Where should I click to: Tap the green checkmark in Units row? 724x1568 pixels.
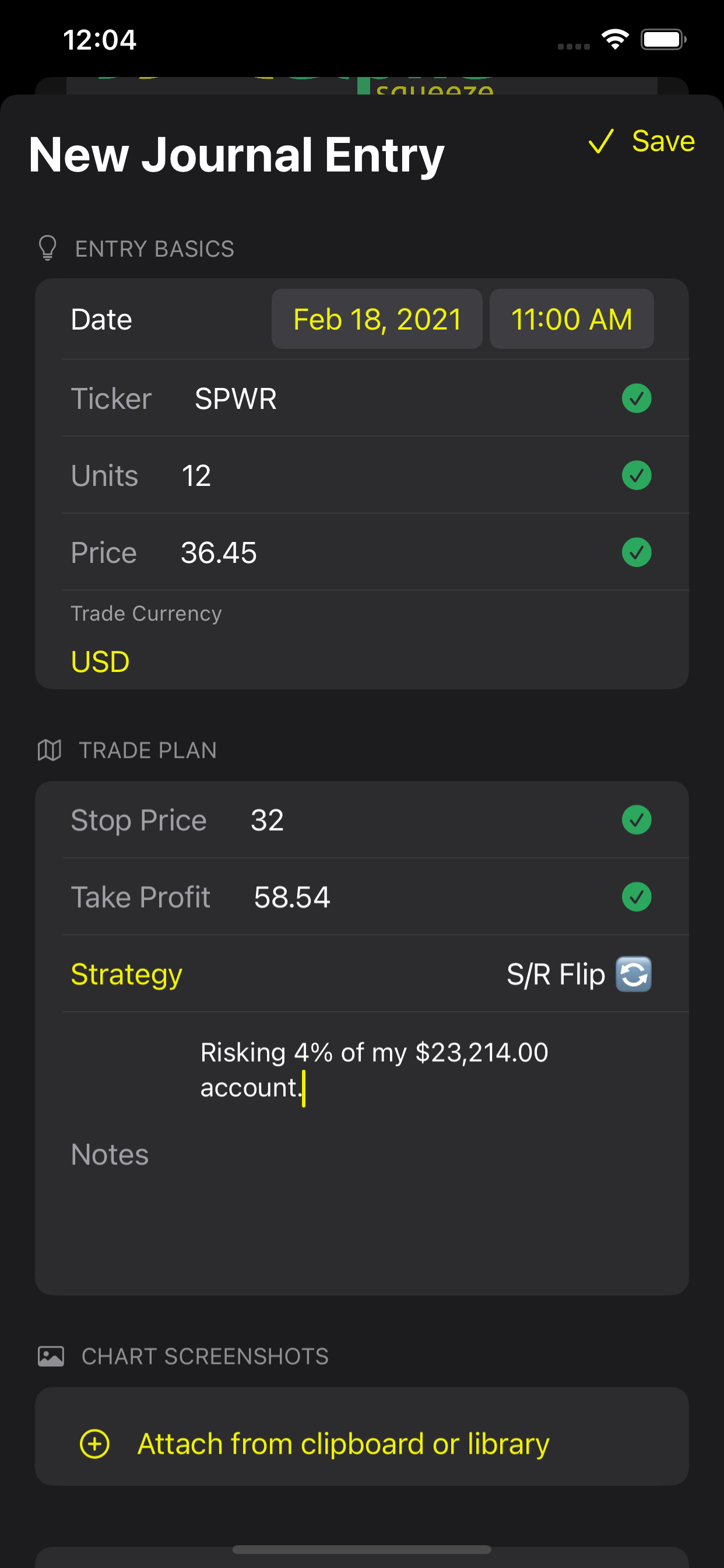(637, 475)
